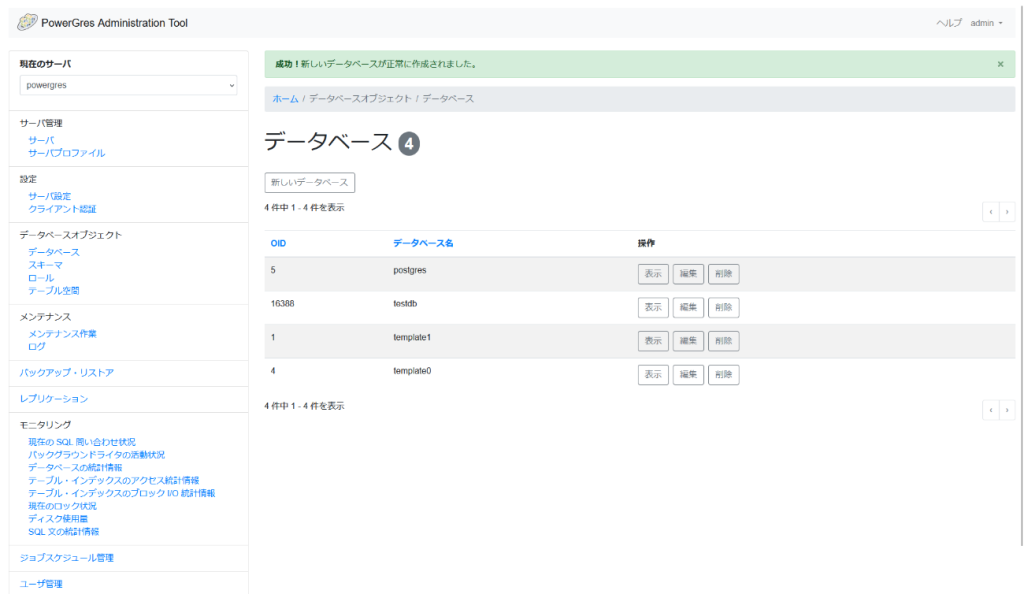Image resolution: width=1024 pixels, height=594 pixels.
Task: Open バックグラウンドライタの活動状況
Action: 97,455
